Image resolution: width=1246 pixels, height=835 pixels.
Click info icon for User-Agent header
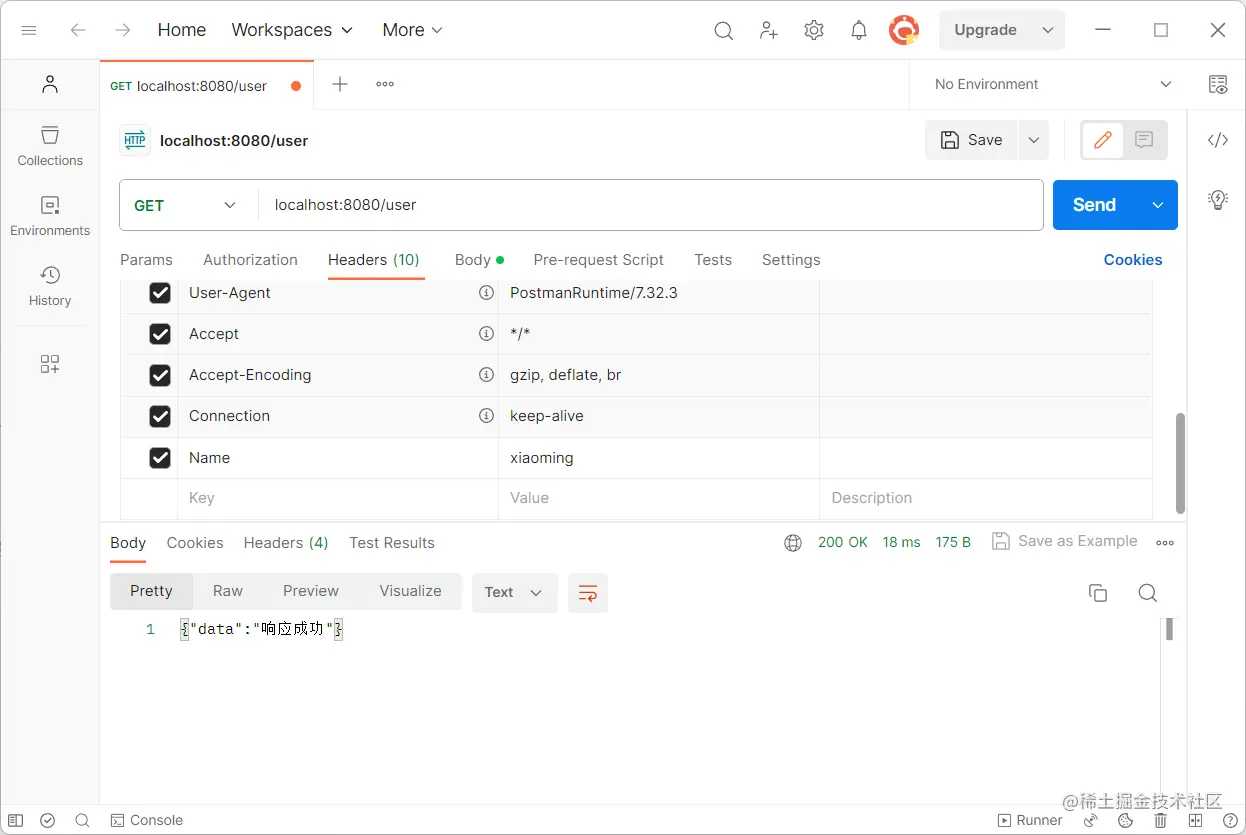click(x=486, y=293)
